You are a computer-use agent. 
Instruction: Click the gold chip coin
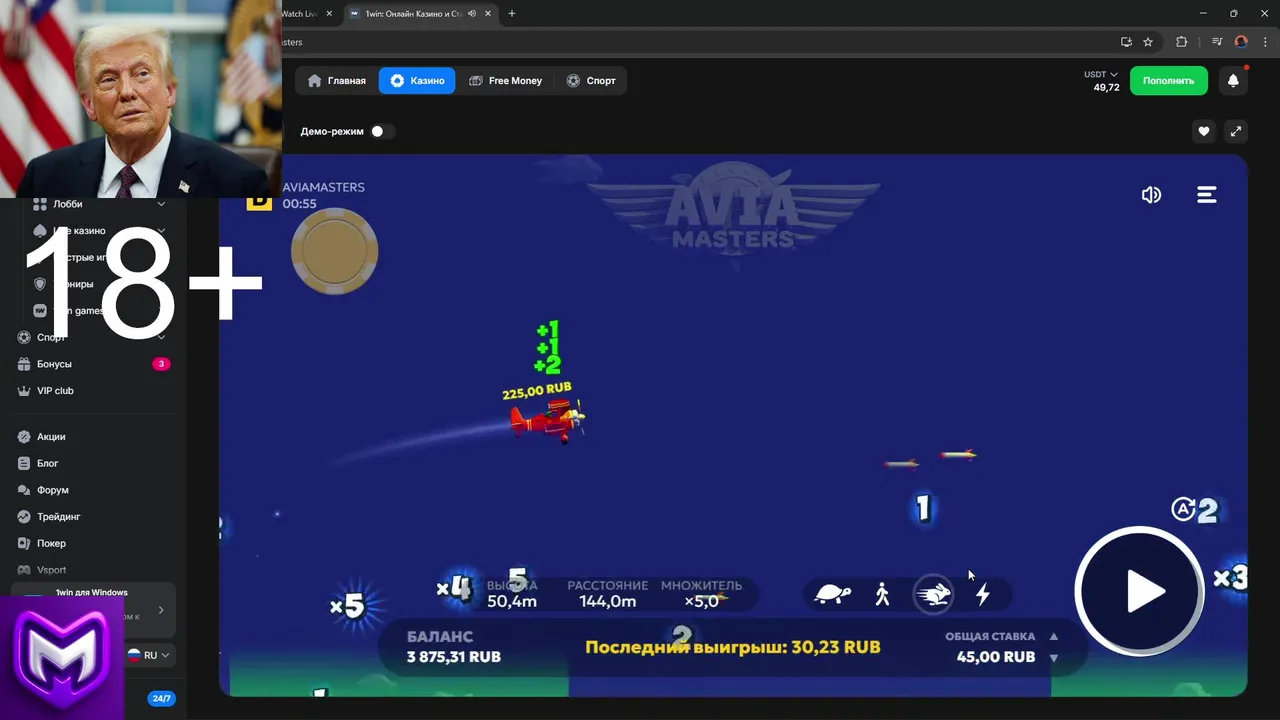coord(334,251)
